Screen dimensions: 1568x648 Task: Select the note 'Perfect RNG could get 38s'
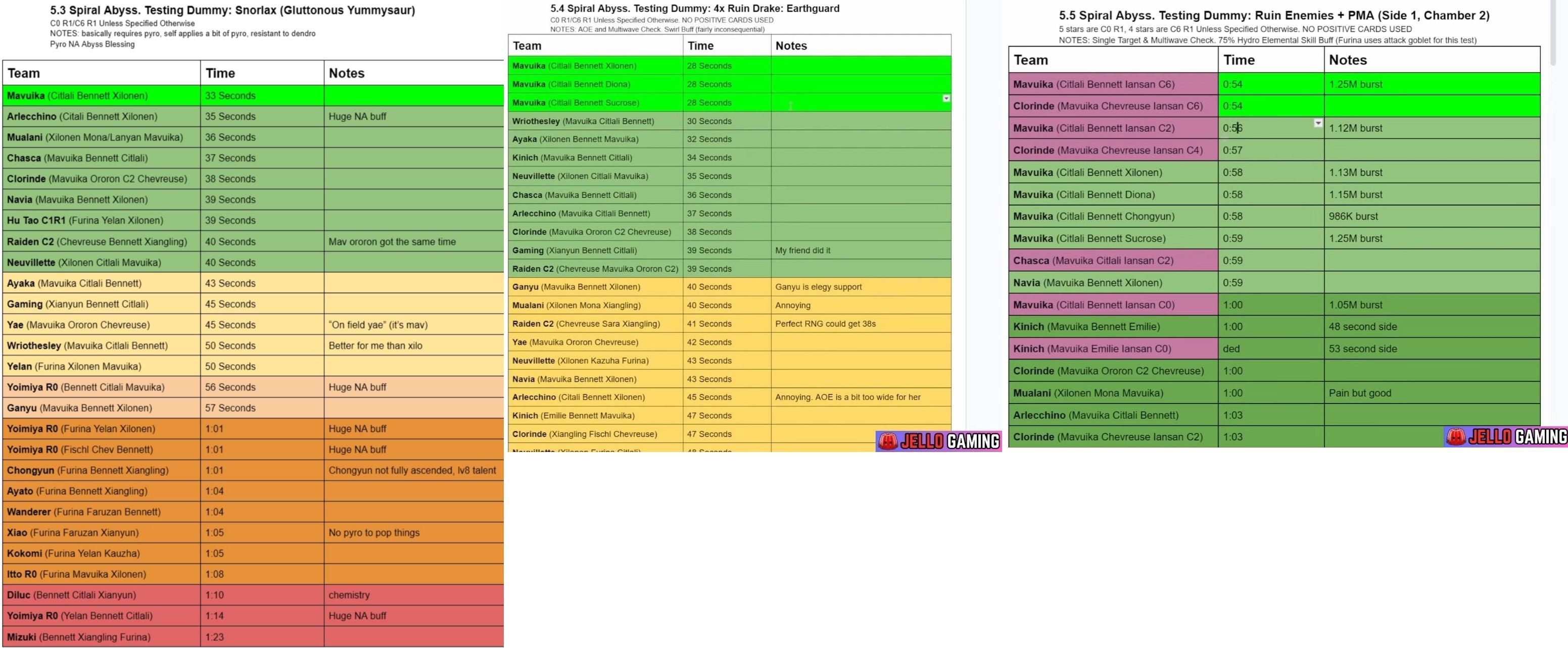tap(825, 324)
